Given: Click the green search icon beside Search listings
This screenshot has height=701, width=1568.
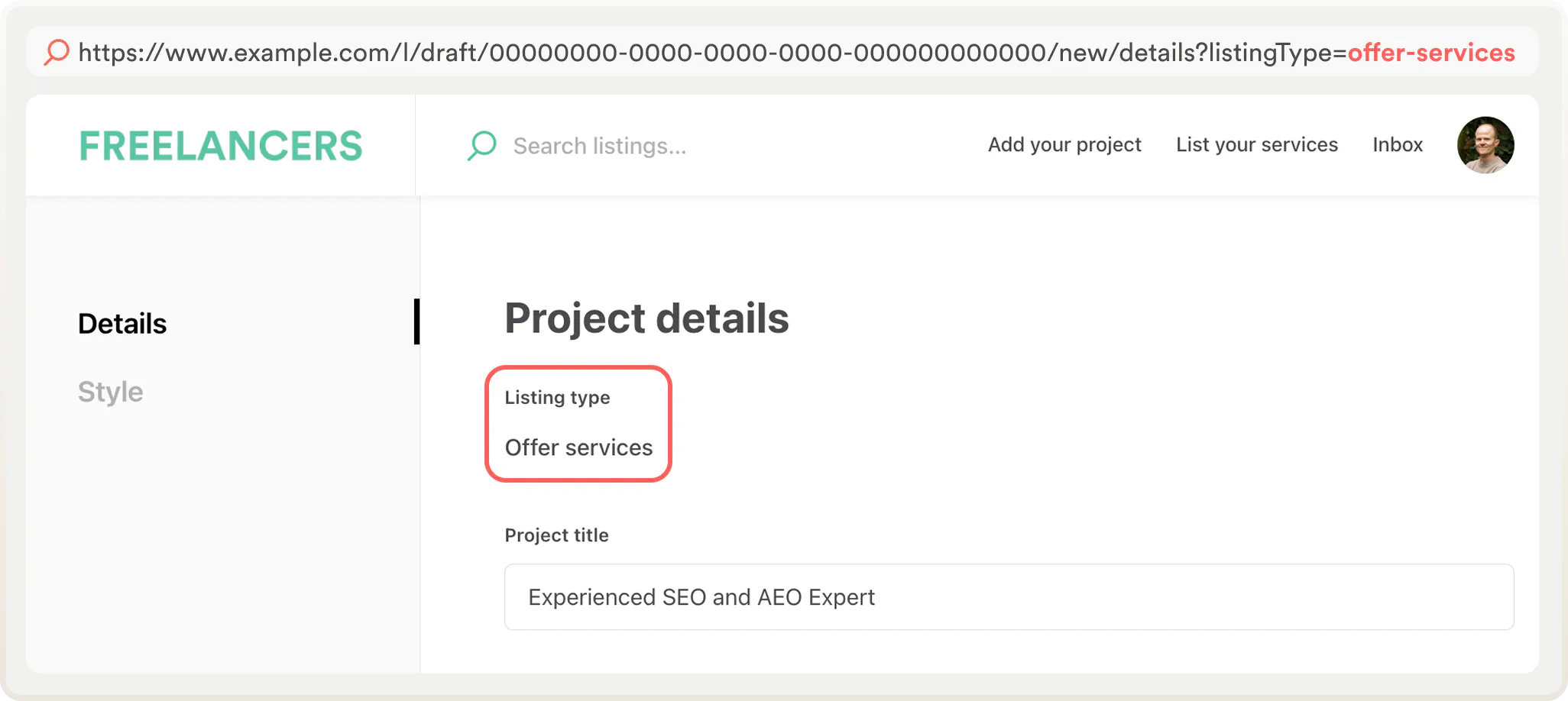Looking at the screenshot, I should coord(482,145).
